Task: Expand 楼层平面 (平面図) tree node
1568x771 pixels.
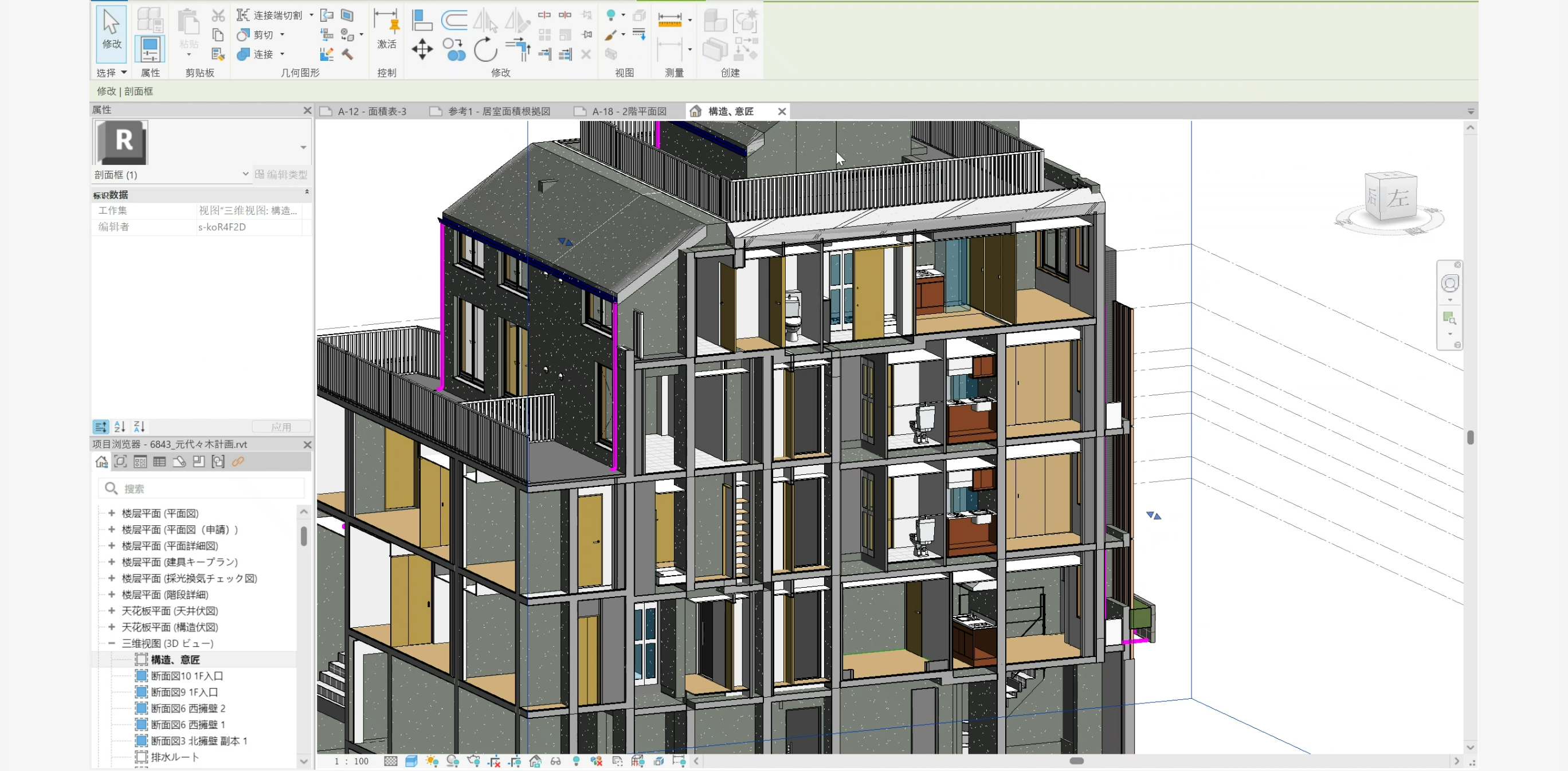Action: point(111,513)
